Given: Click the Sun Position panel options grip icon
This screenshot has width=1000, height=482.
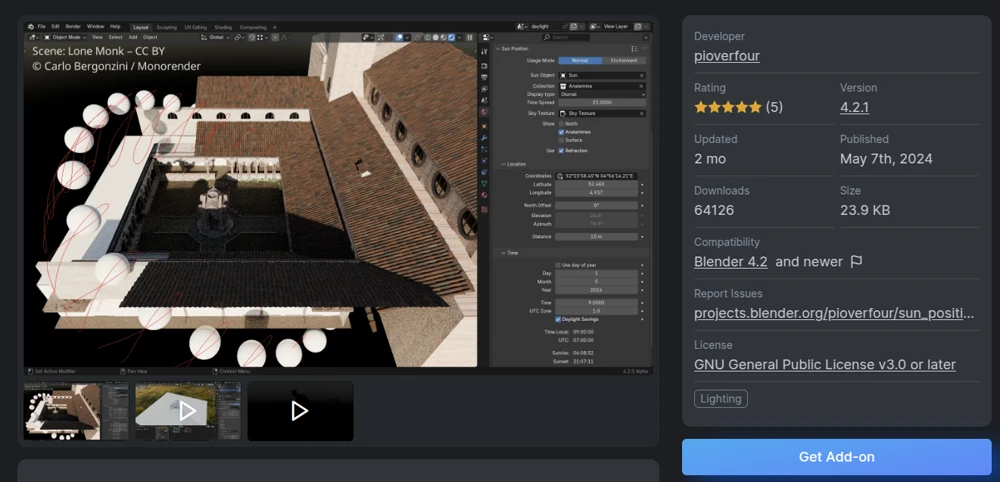Looking at the screenshot, I should point(634,48).
